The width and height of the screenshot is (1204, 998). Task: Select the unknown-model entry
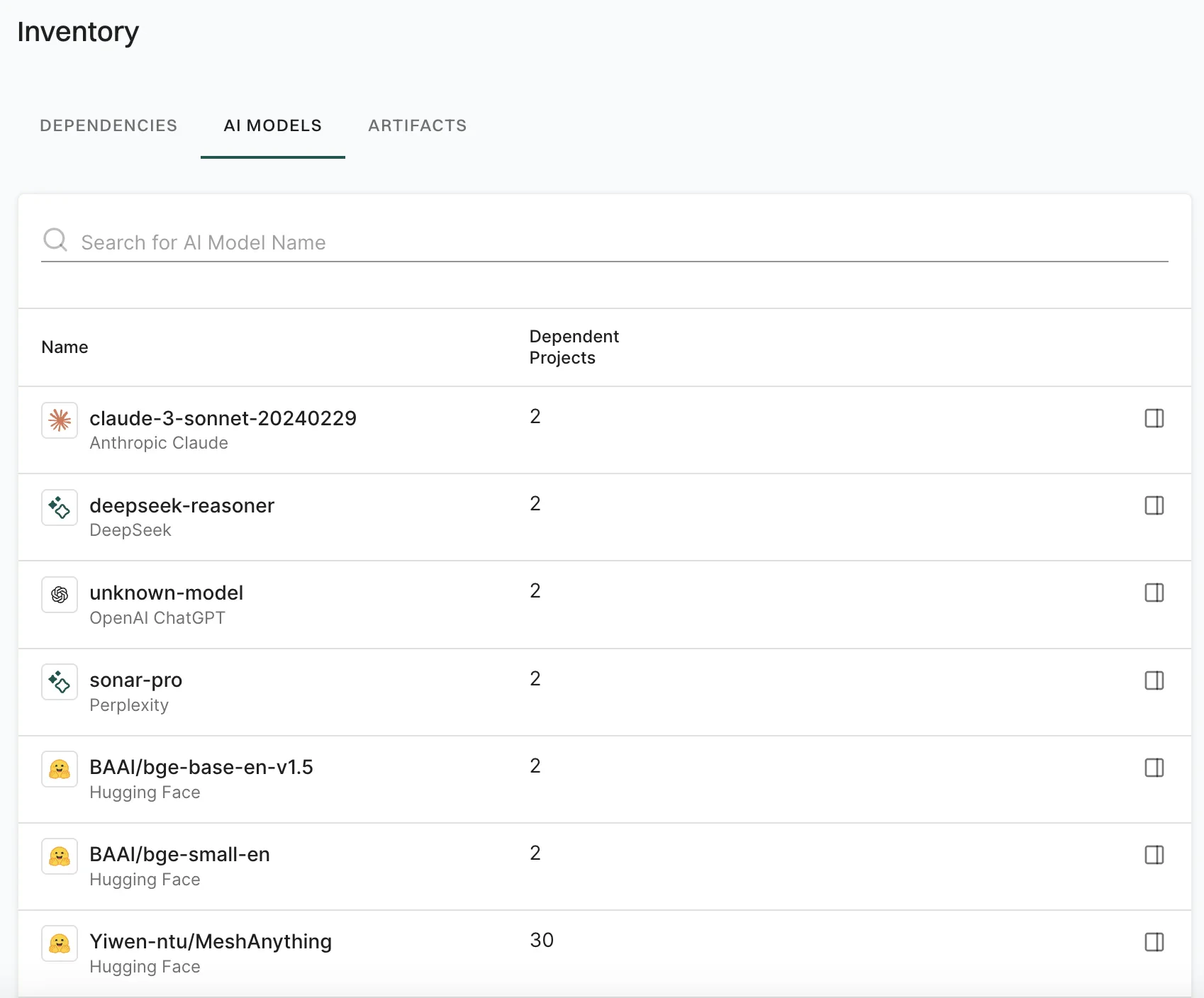[x=166, y=593]
